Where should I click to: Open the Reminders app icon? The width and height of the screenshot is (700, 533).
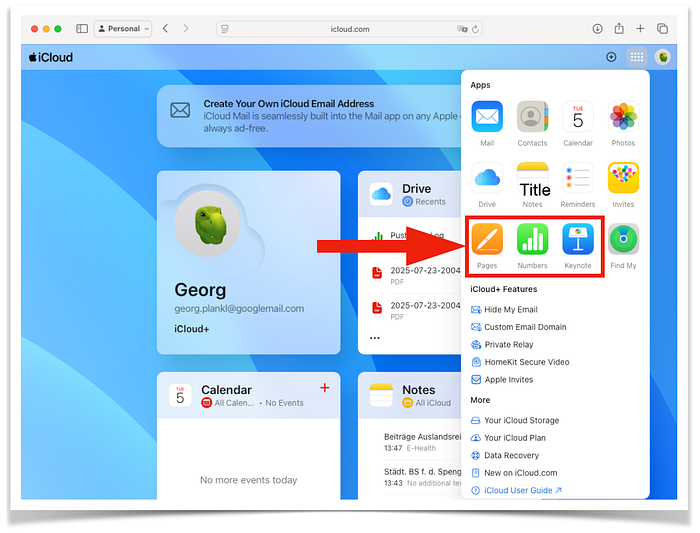coord(578,178)
